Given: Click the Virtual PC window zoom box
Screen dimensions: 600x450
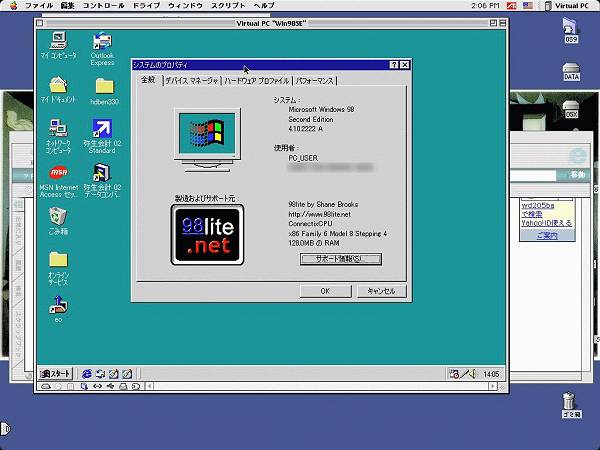Looking at the screenshot, I should point(493,23).
